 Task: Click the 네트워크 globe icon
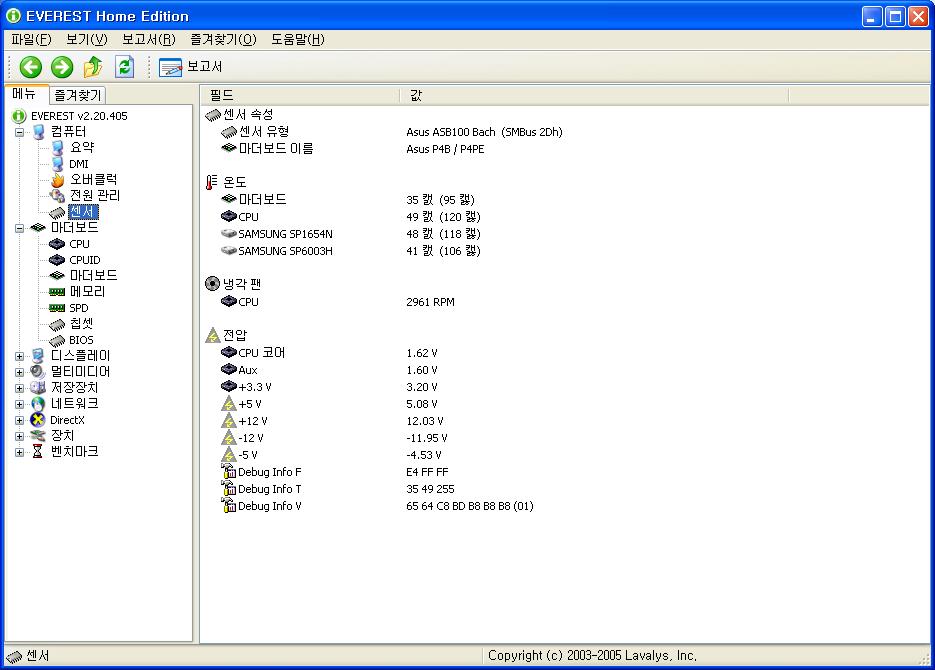(x=38, y=404)
